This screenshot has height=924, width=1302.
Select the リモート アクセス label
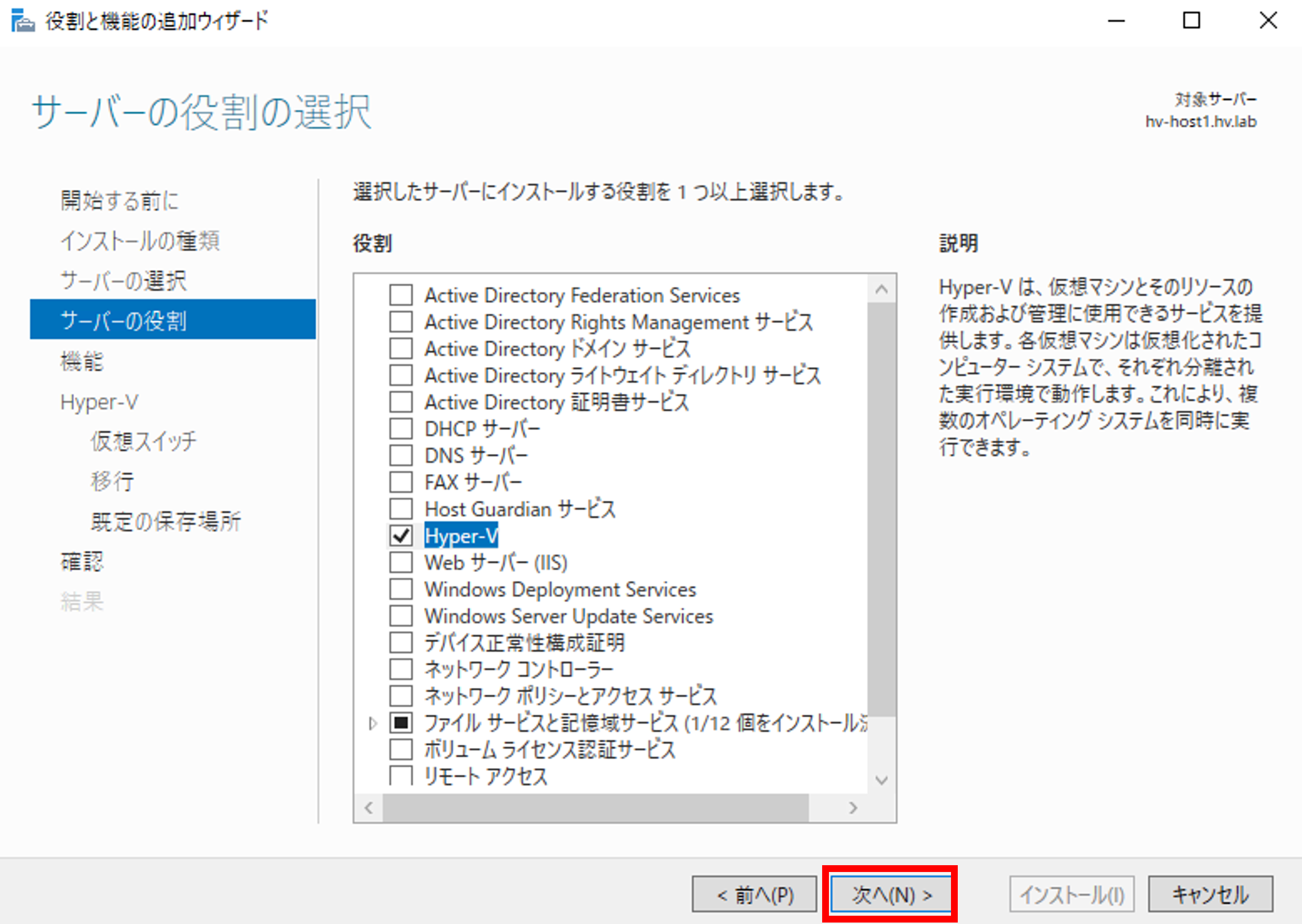click(486, 776)
